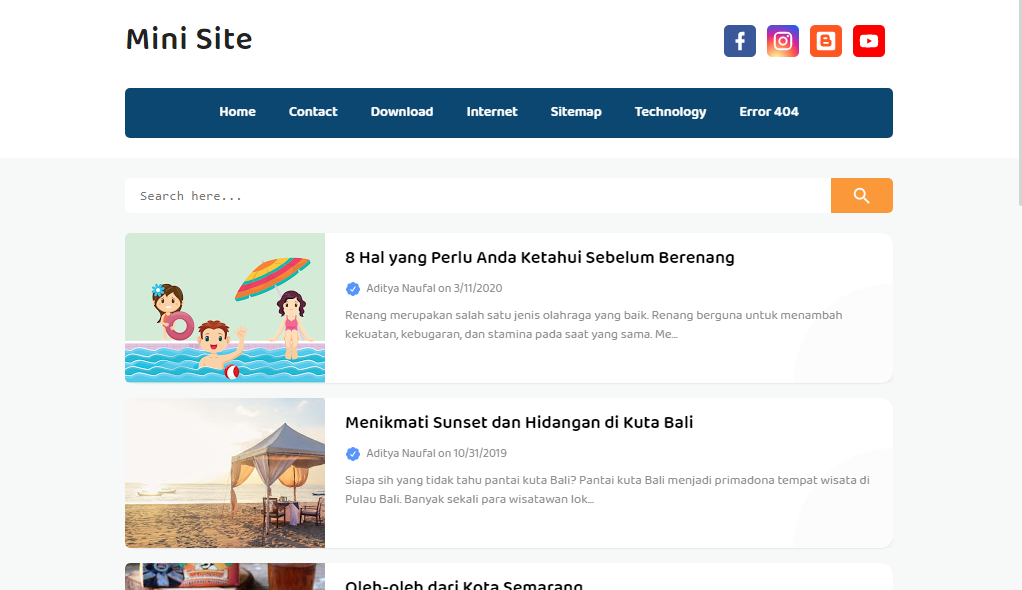Open the Semarang souvenirs thumbnail
Image resolution: width=1022 pixels, height=590 pixels.
click(225, 576)
